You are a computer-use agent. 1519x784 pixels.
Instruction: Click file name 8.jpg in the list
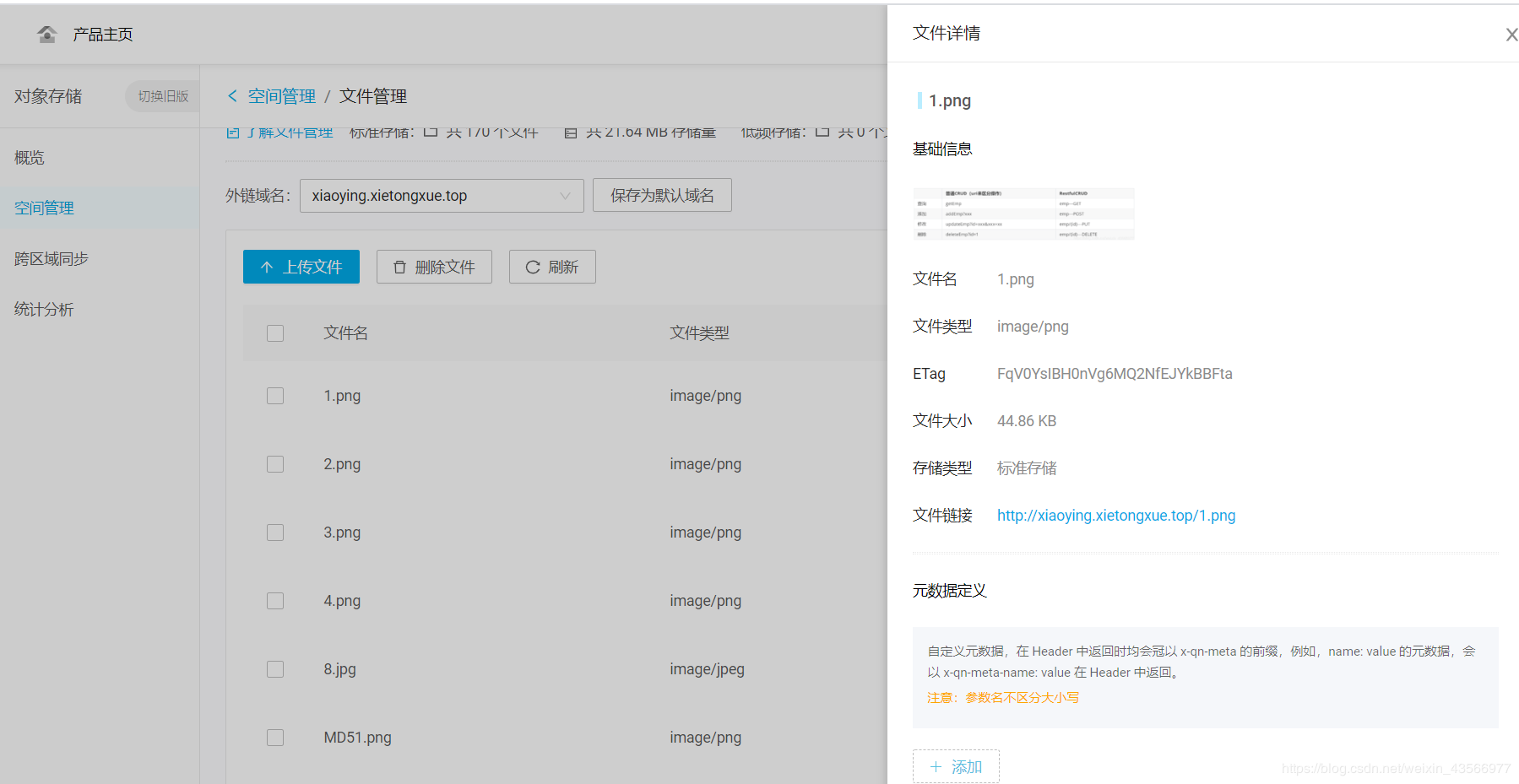click(x=339, y=669)
